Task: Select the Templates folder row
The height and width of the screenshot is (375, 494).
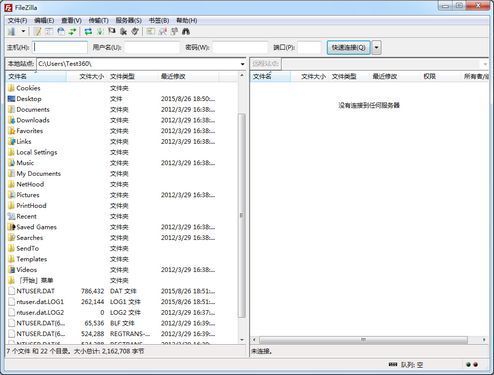Action: pos(122,259)
